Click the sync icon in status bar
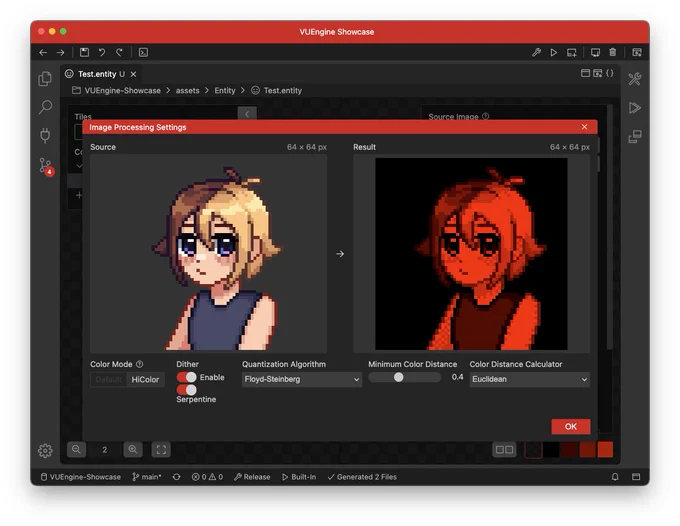This screenshot has width=680, height=526. coord(177,477)
